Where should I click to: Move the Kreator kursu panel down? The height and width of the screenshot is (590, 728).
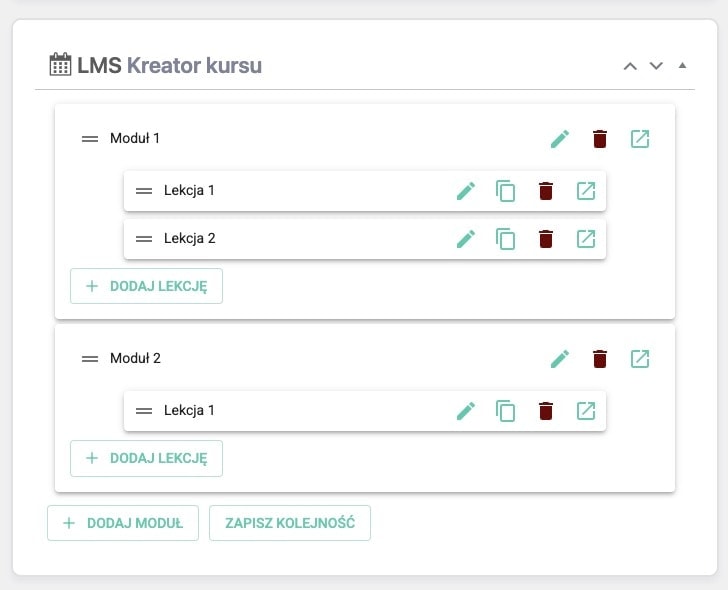point(656,67)
